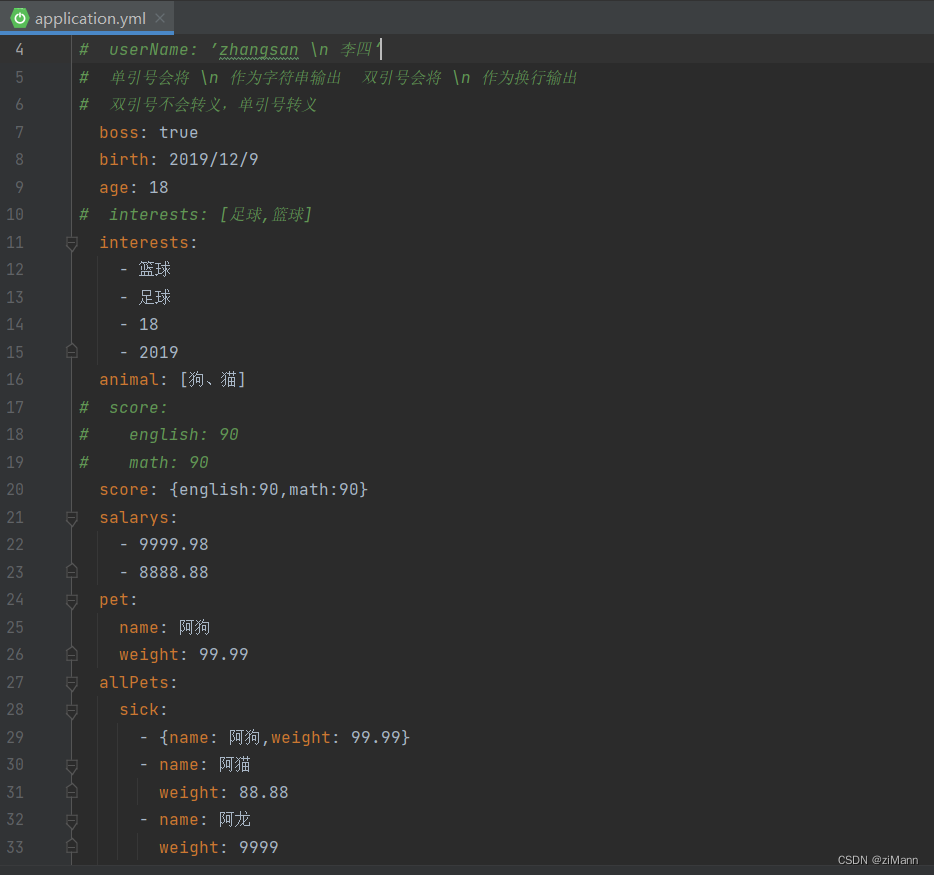Collapse the interests list via its gutter arrow
Image resolution: width=934 pixels, height=875 pixels.
[71, 241]
